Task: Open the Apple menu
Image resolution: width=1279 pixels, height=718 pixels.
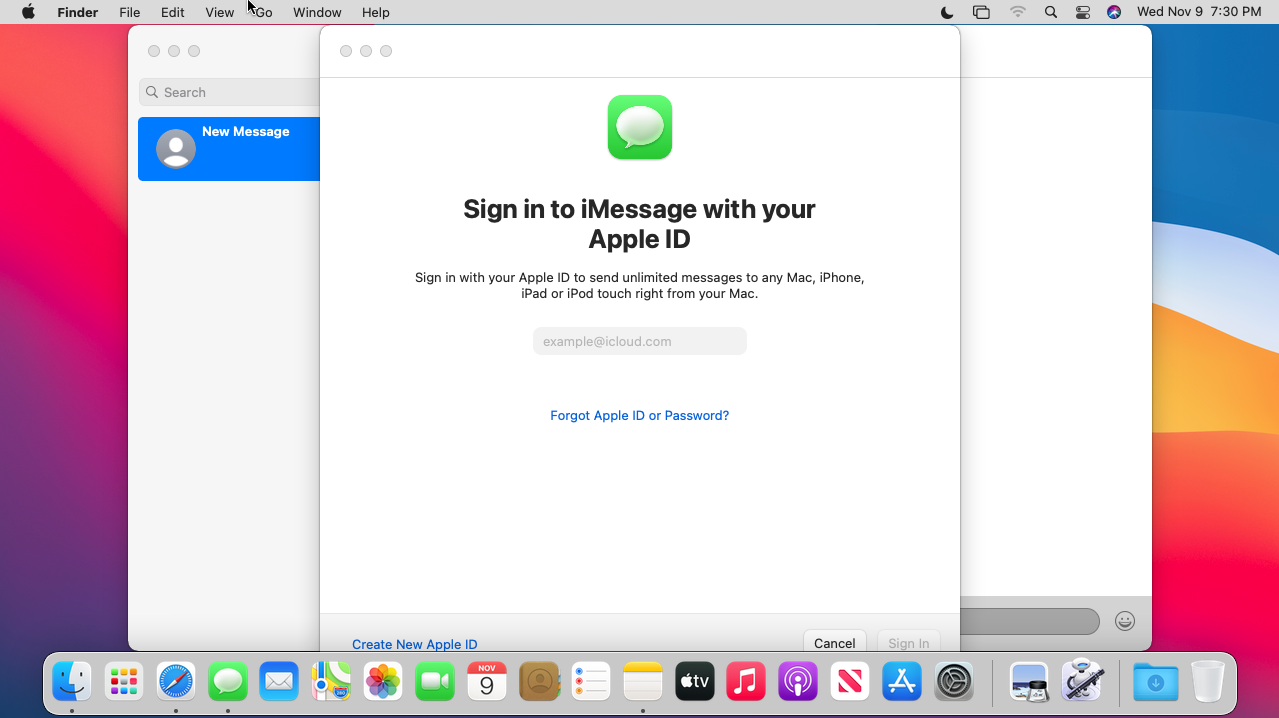Action: (28, 12)
